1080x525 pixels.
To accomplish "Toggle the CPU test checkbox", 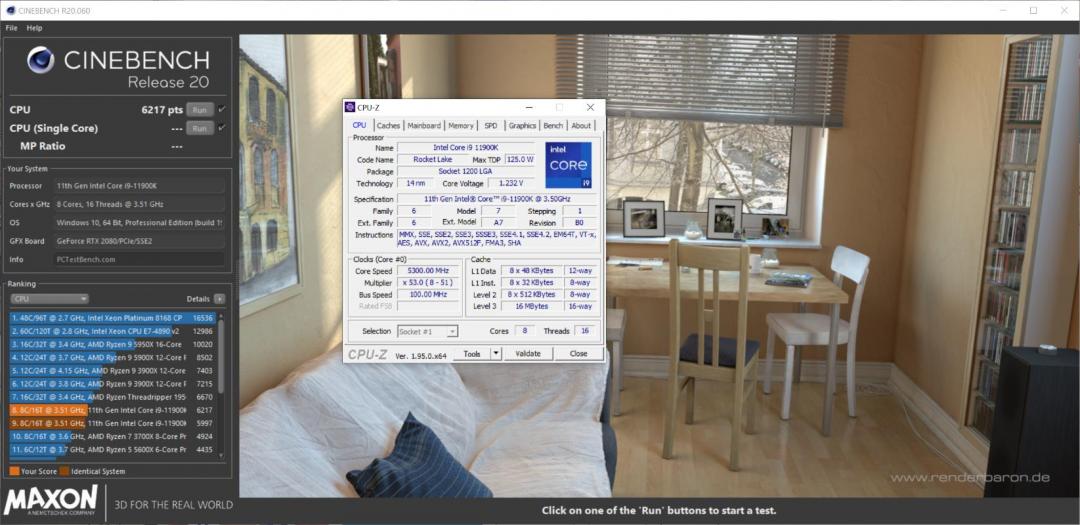I will tap(222, 109).
